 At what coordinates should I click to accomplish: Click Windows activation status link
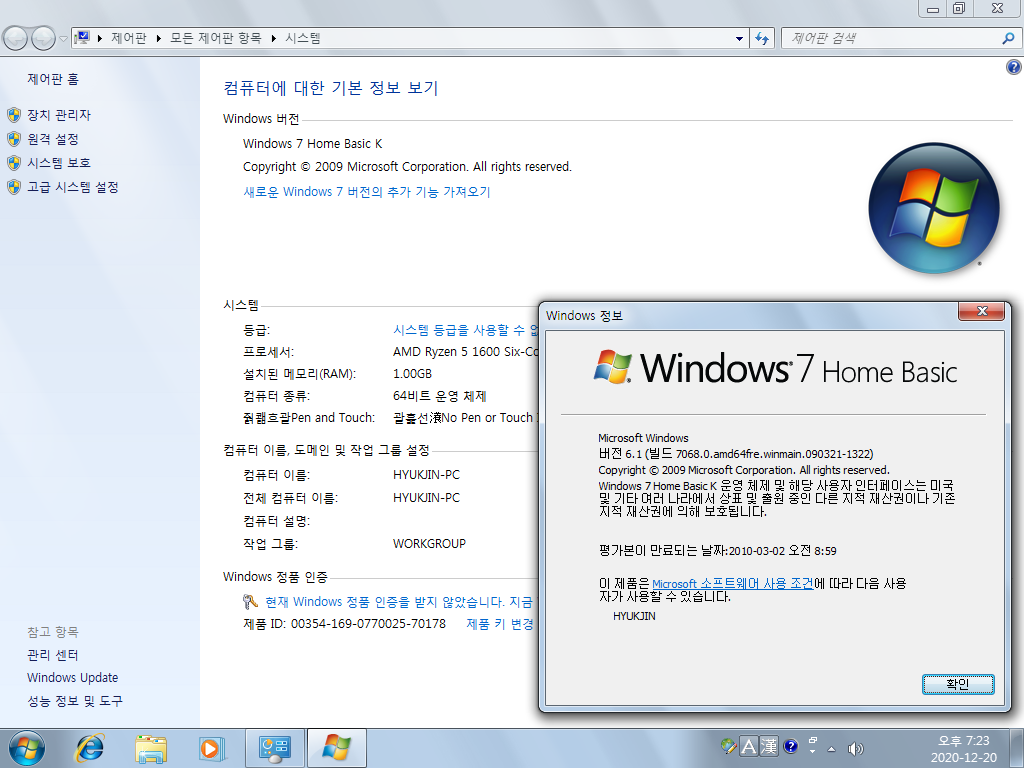tap(399, 601)
